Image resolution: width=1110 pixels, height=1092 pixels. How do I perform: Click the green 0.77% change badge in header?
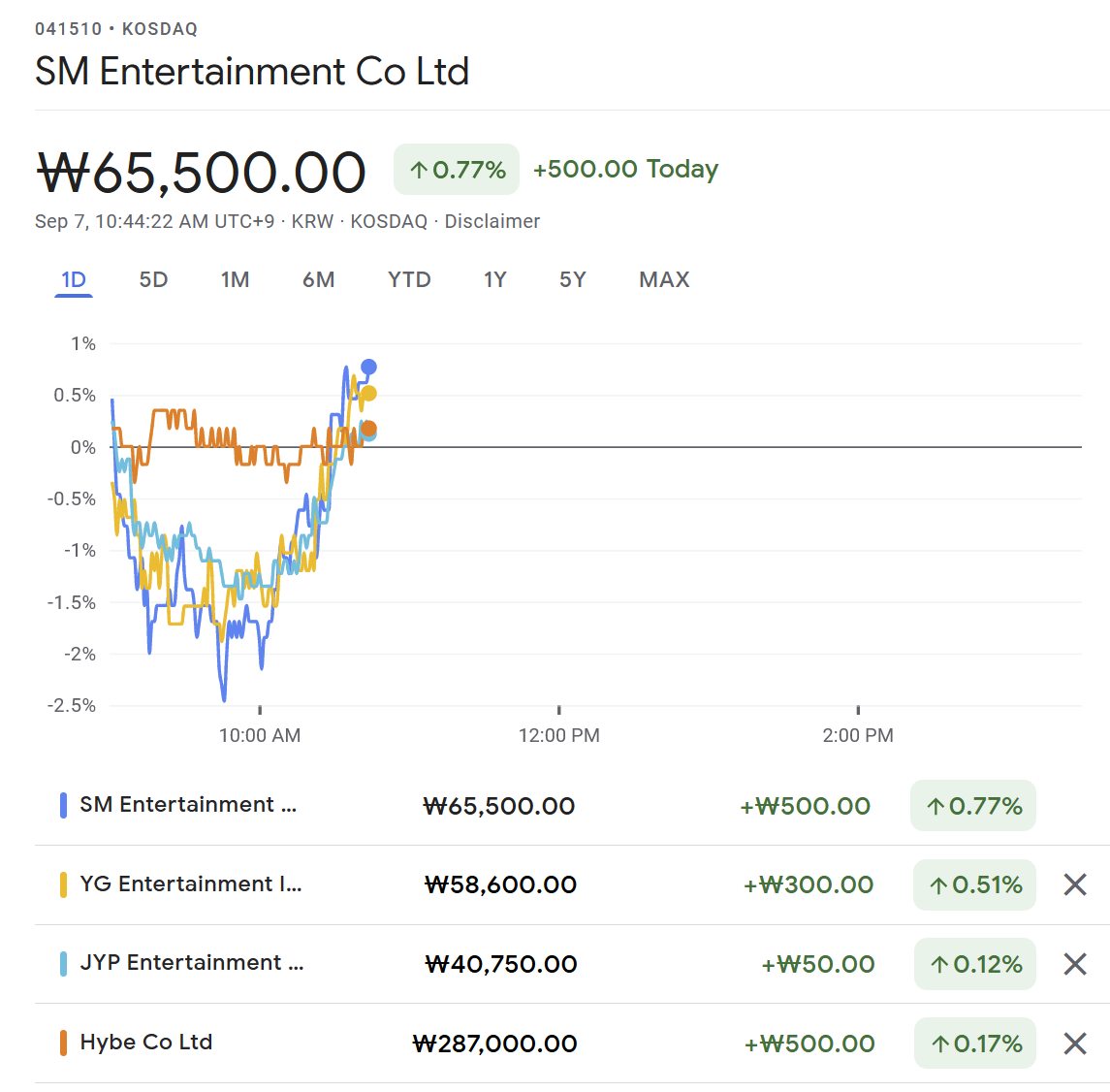tap(457, 170)
